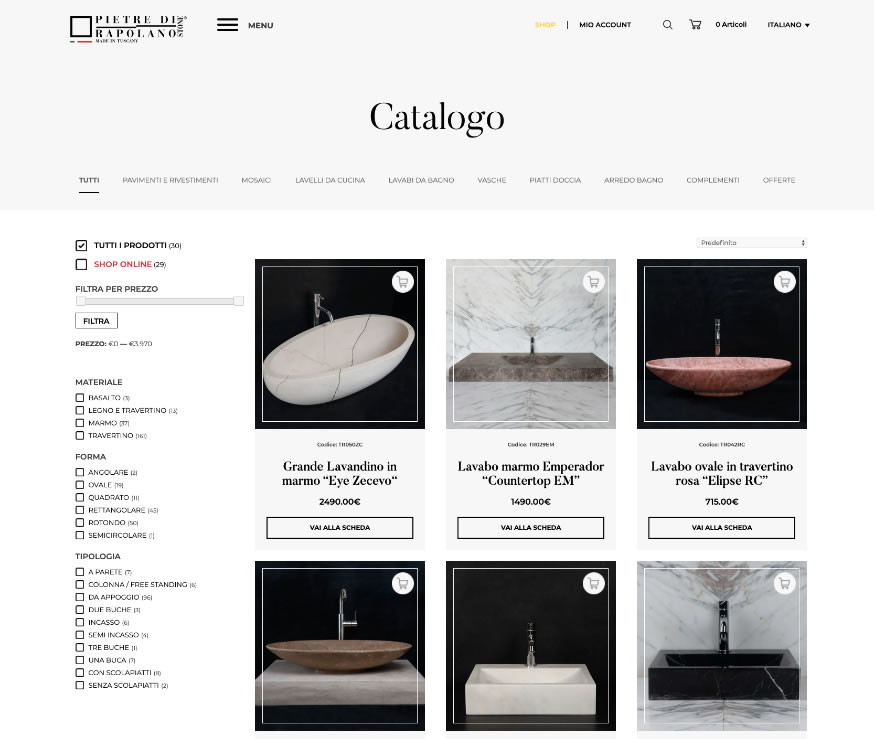Viewport: 874px width, 739px height.
Task: Open the hamburger MENU icon
Action: coord(227,25)
